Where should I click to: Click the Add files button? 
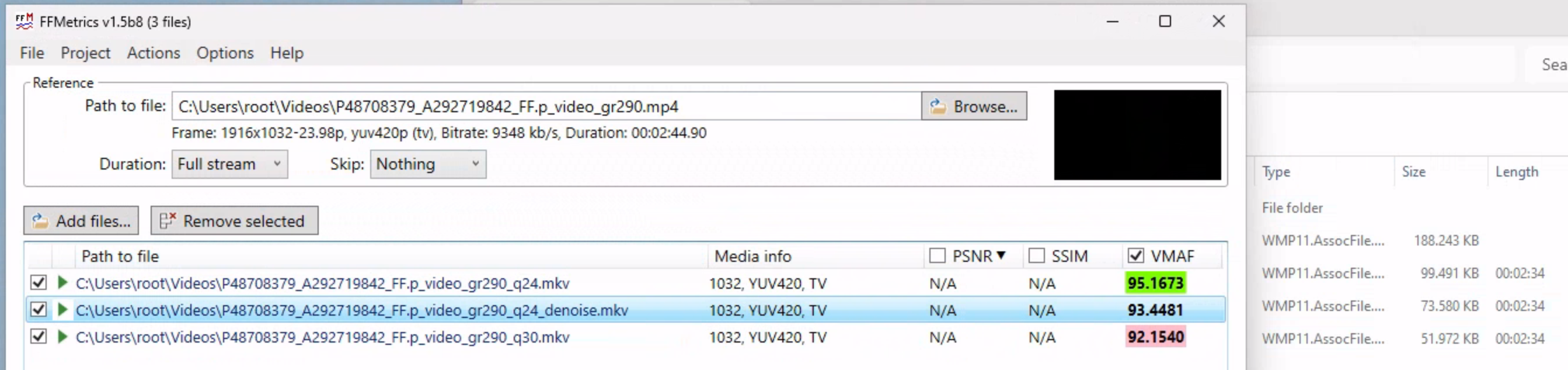(x=82, y=221)
